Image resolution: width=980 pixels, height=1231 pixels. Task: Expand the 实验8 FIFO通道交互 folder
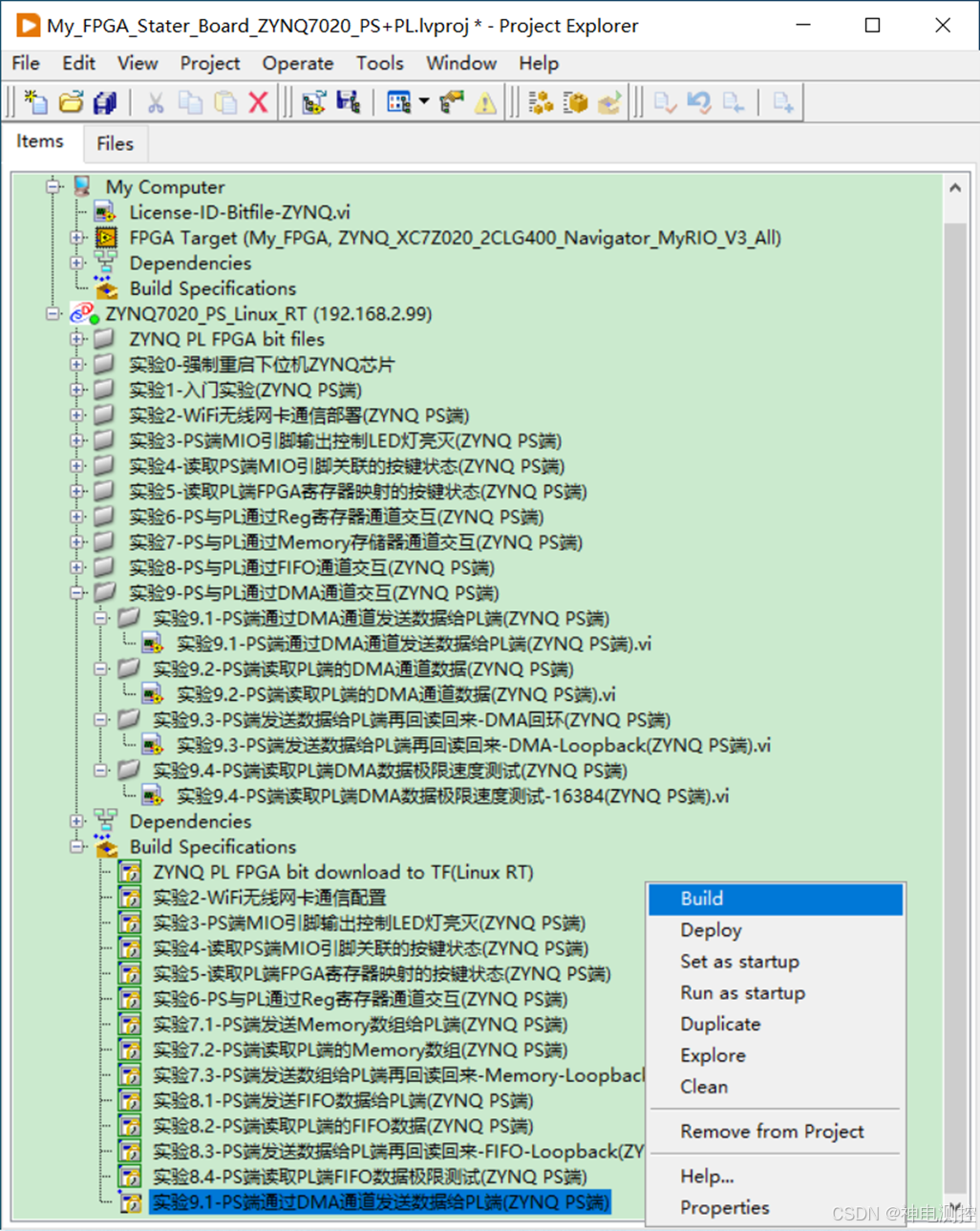tap(77, 567)
